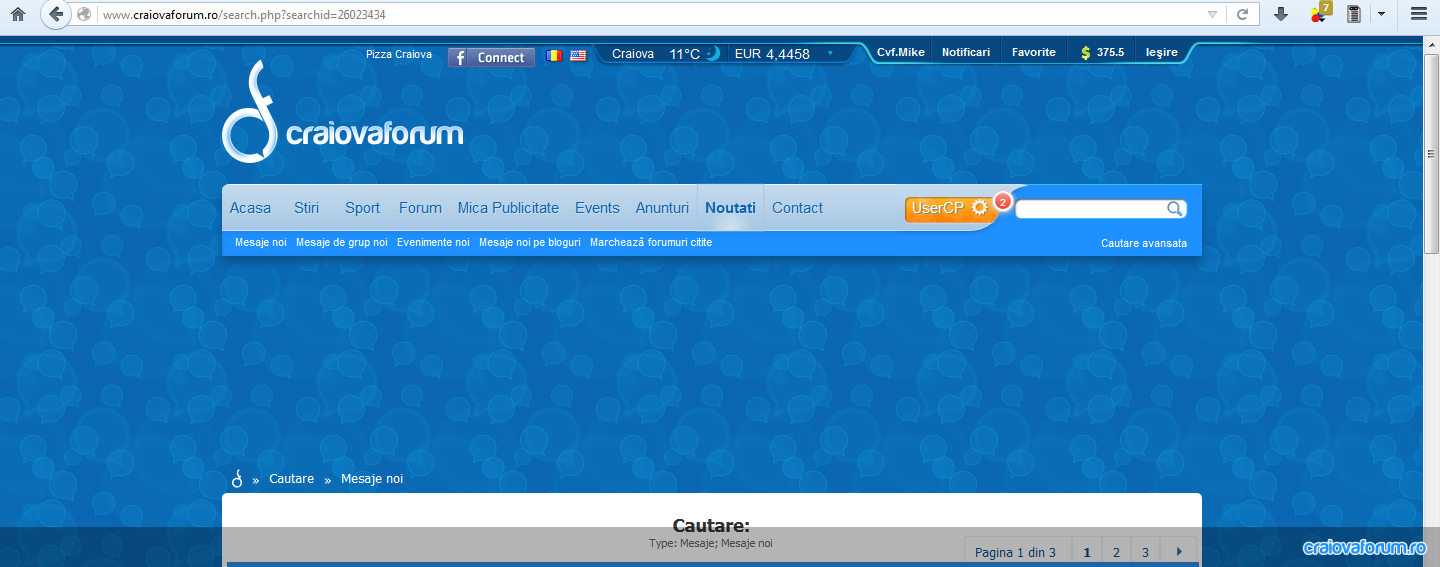Open the URL history dropdown arrow
Viewport: 1440px width, 567px height.
click(x=1212, y=14)
